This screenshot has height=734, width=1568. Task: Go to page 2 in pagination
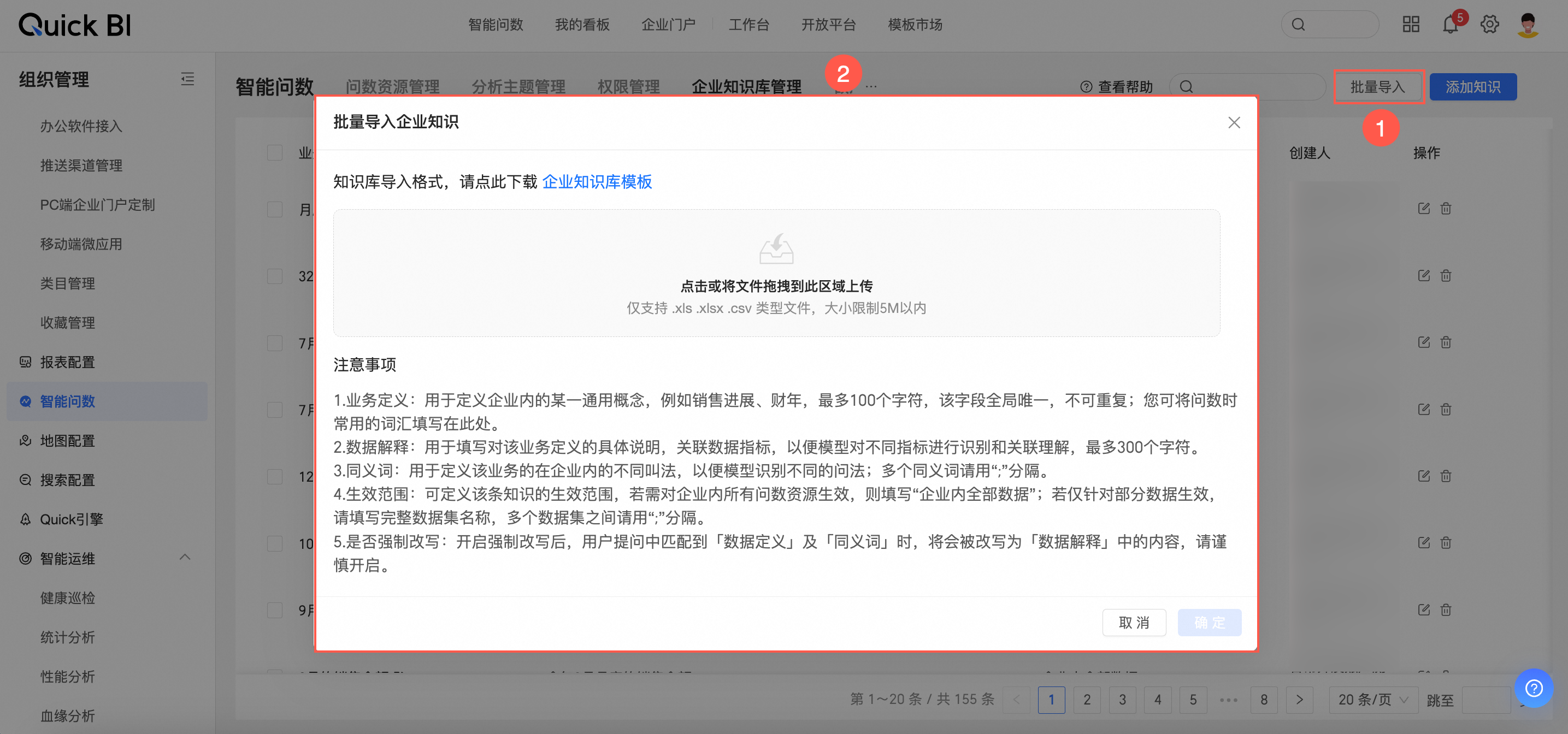coord(1087,700)
